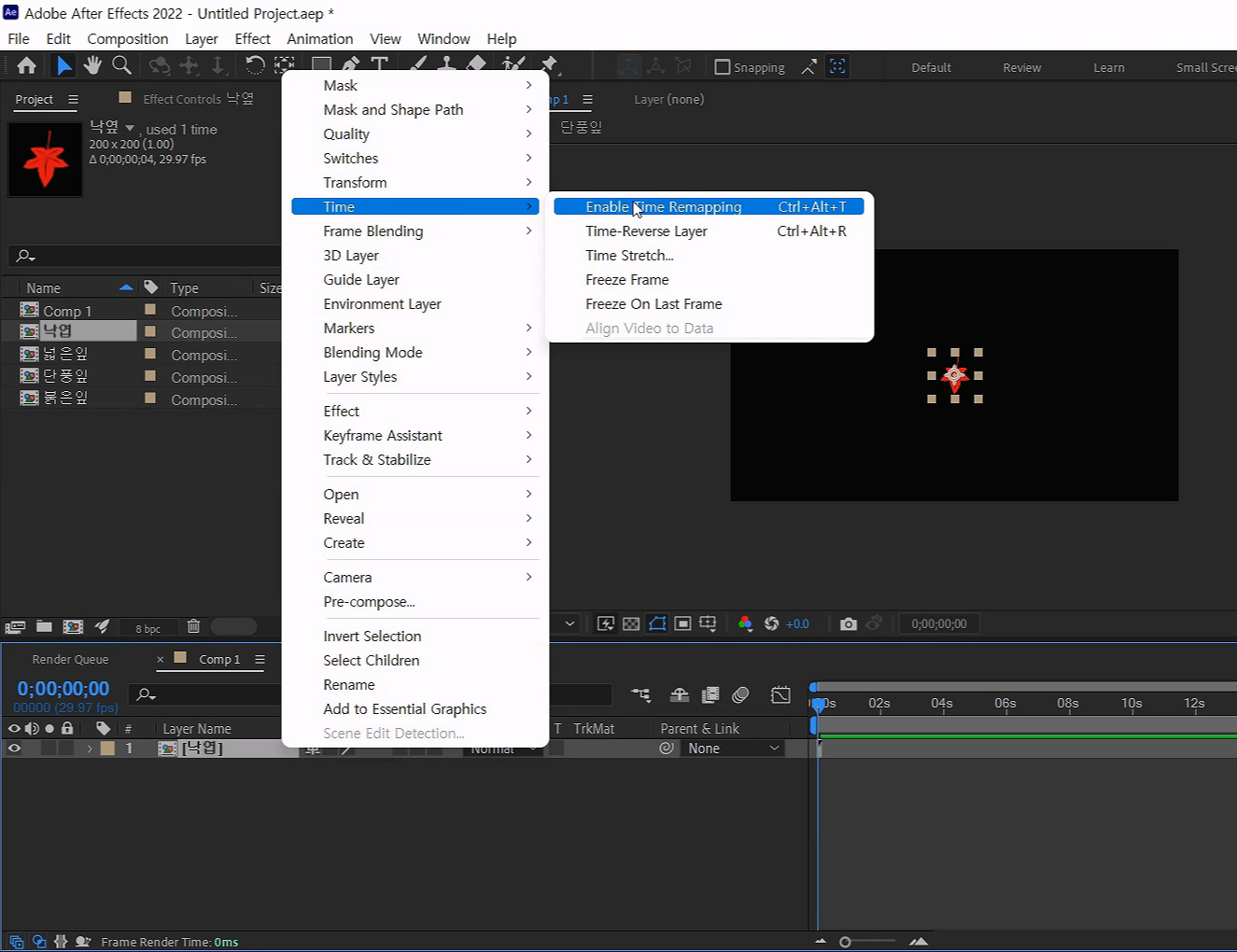Switch to the Review workspace
The image size is (1237, 952).
point(1021,67)
